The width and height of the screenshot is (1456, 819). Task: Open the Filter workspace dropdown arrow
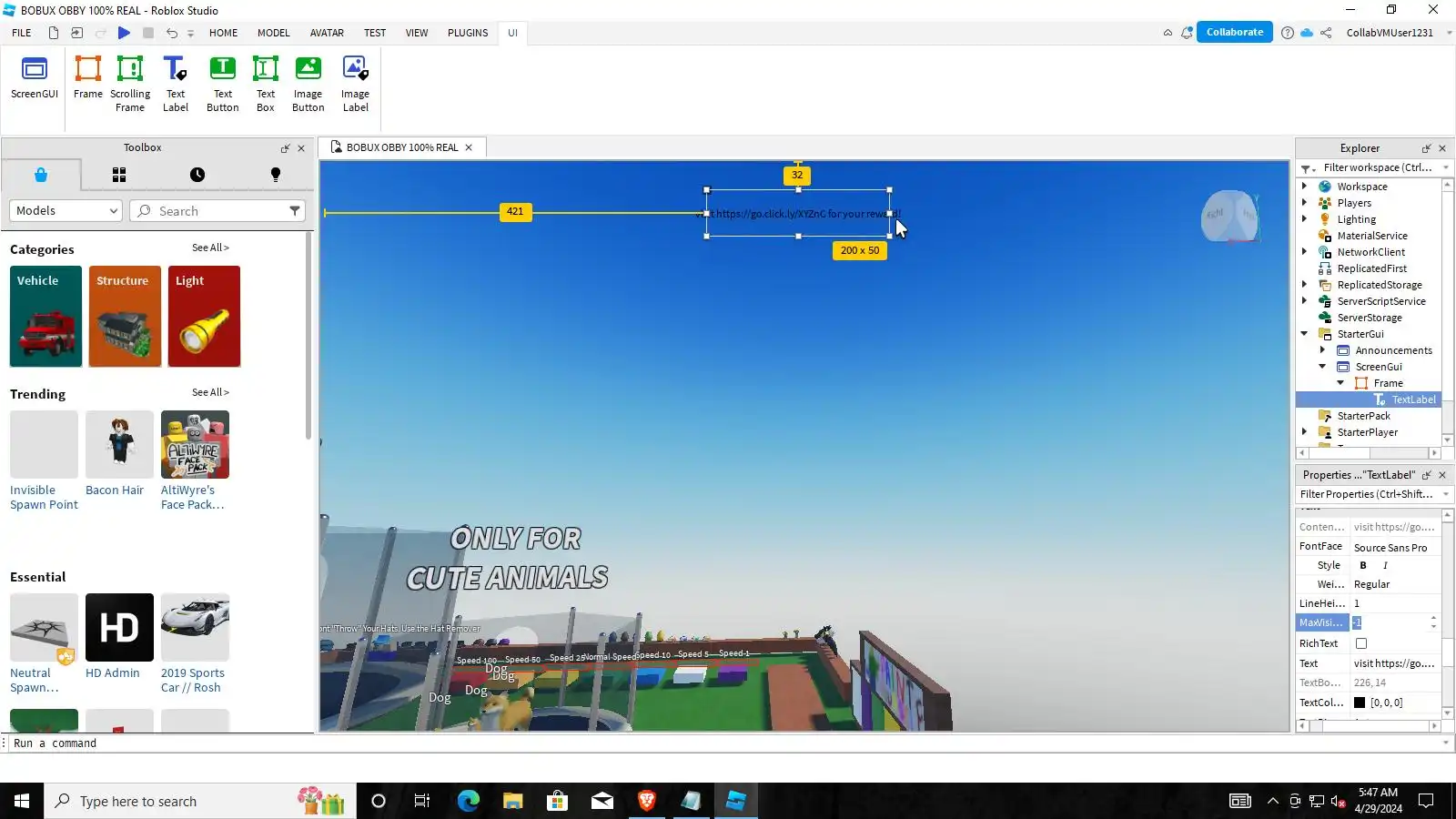(x=1446, y=167)
